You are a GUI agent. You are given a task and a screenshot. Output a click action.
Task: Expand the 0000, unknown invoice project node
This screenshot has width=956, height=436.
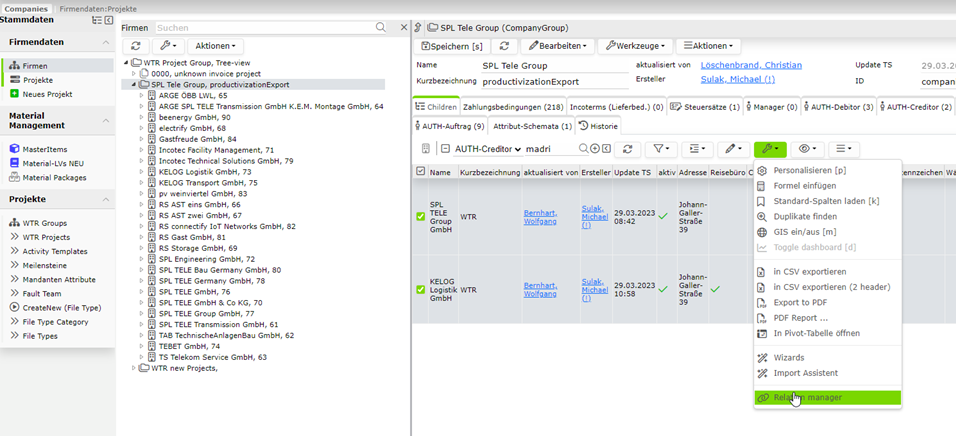click(x=134, y=73)
